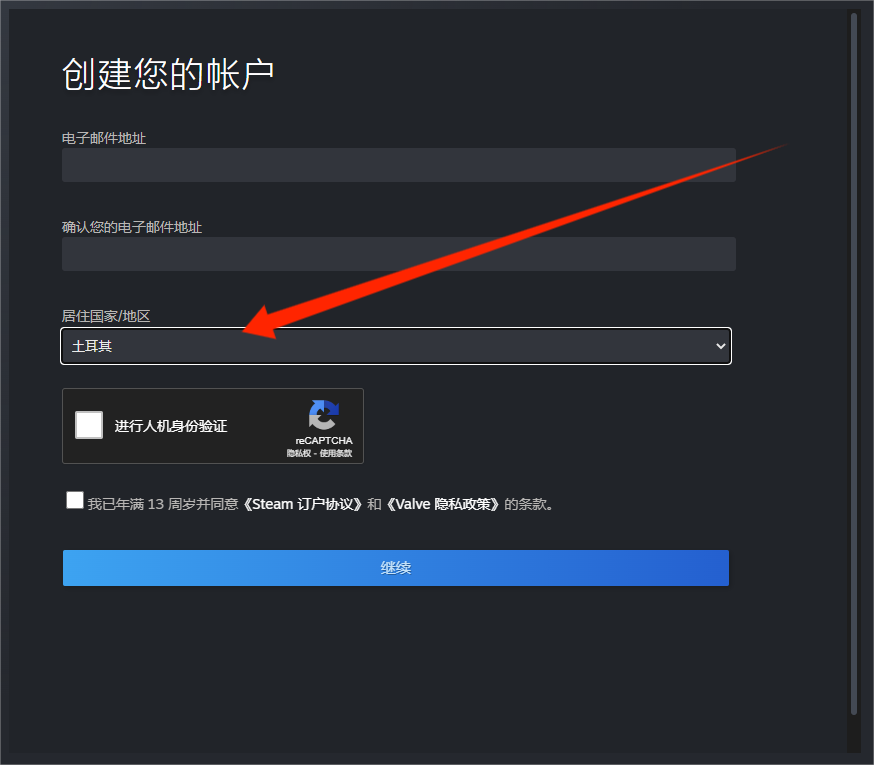Open the reCAPTCHA 隐私权 link
874x765 pixels.
click(299, 453)
